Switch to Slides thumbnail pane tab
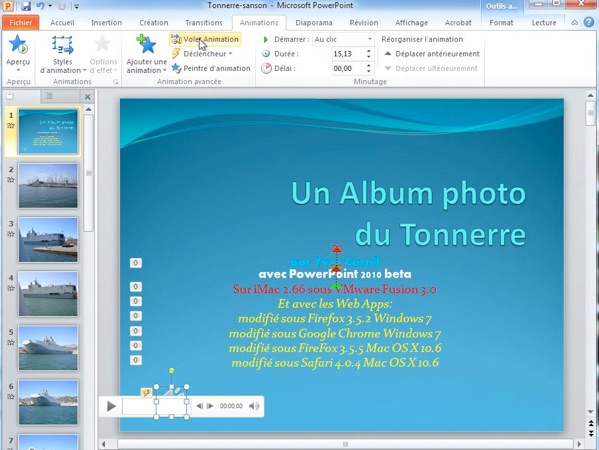This screenshot has height=450, width=599. [x=10, y=96]
